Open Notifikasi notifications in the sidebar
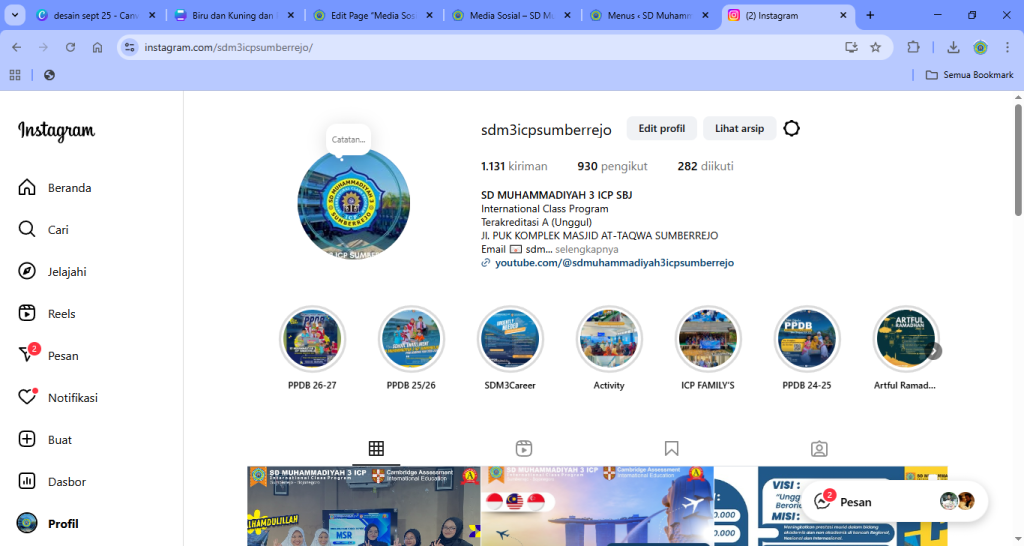The height and width of the screenshot is (546, 1024). coord(59,398)
